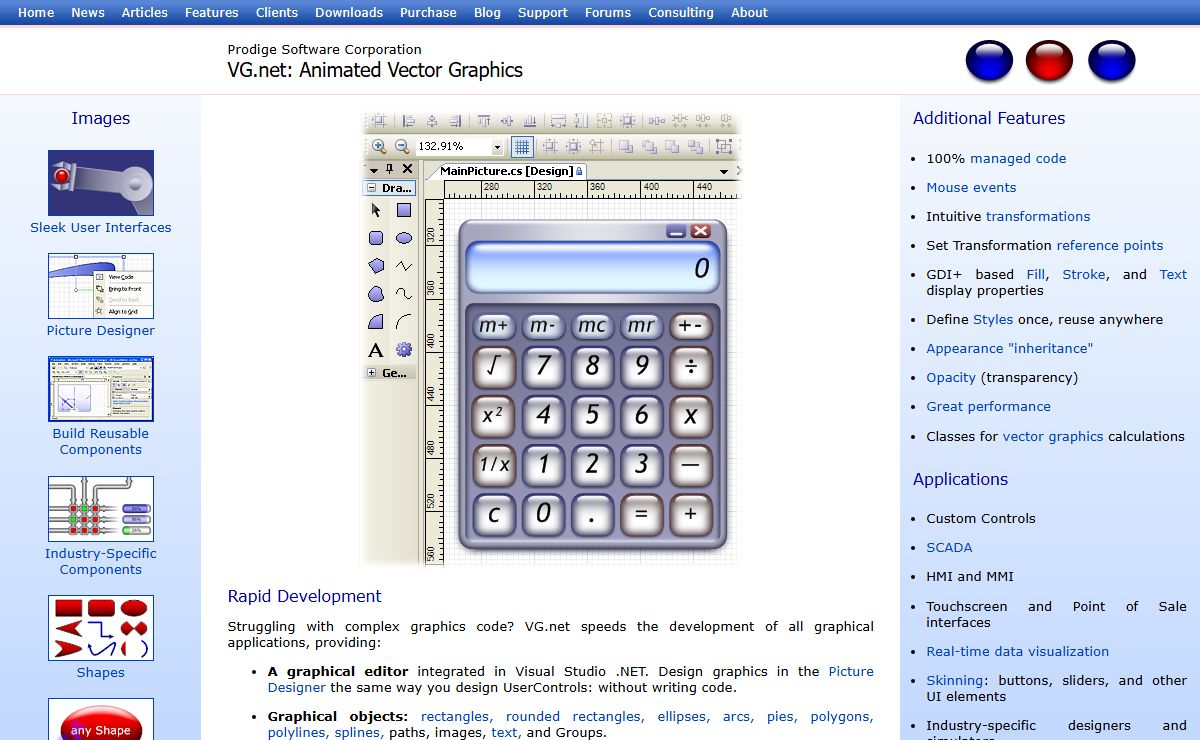Screen dimensions: 1200x740
Task: Click the calculator's divide key
Action: pos(691,367)
